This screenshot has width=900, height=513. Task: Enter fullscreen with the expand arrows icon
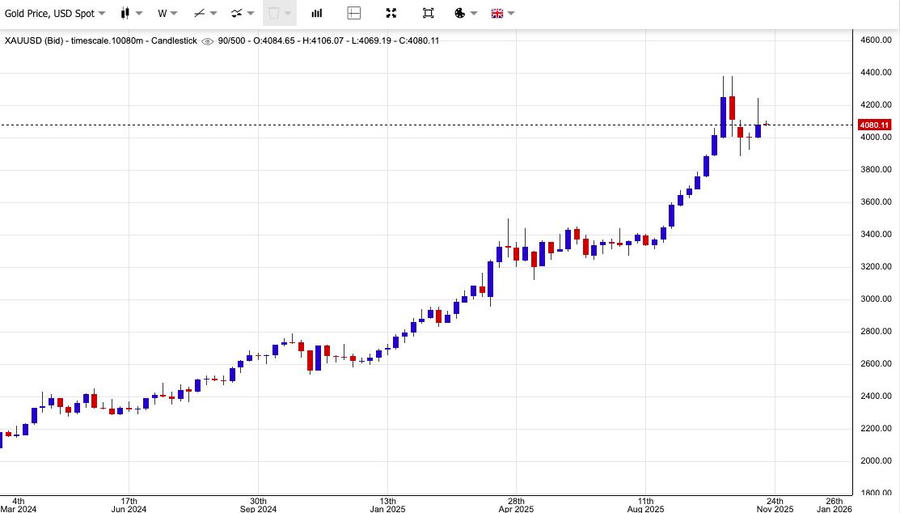pos(391,14)
